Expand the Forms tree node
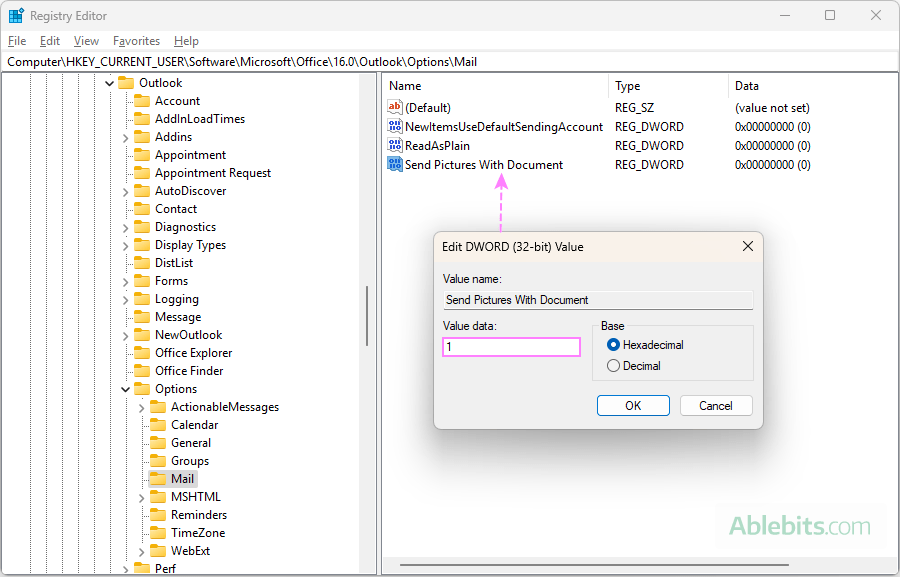Image resolution: width=900 pixels, height=577 pixels. pyautogui.click(x=125, y=282)
